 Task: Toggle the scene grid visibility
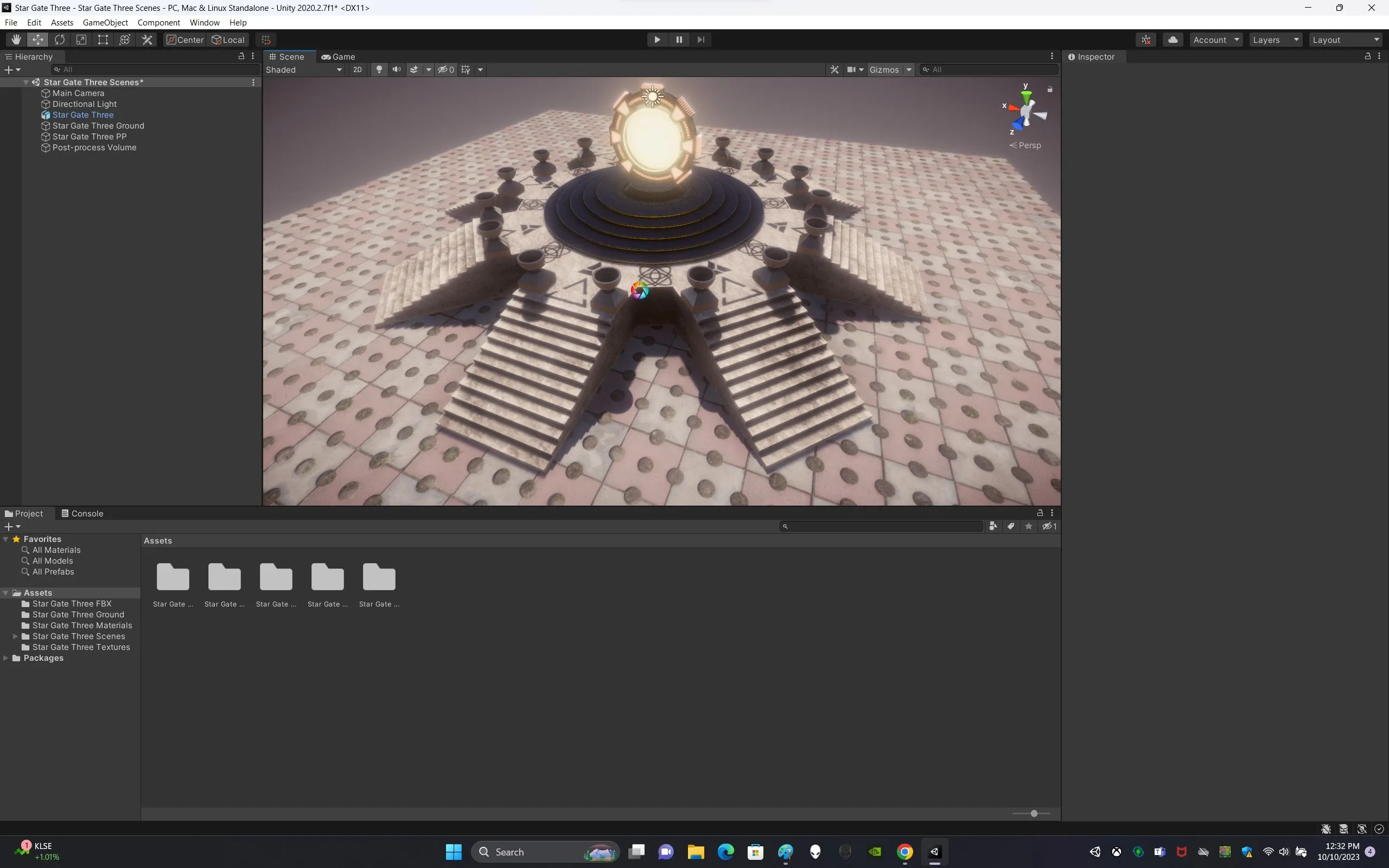click(x=466, y=69)
